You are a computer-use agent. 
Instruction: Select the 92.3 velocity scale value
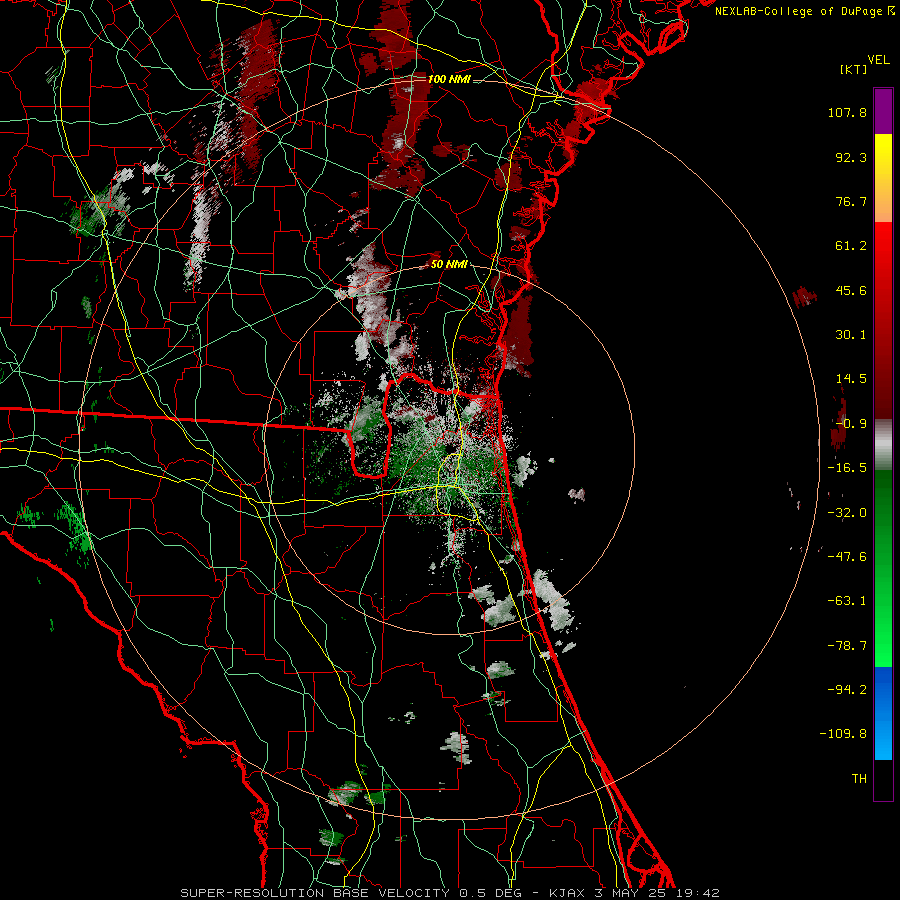pyautogui.click(x=851, y=157)
